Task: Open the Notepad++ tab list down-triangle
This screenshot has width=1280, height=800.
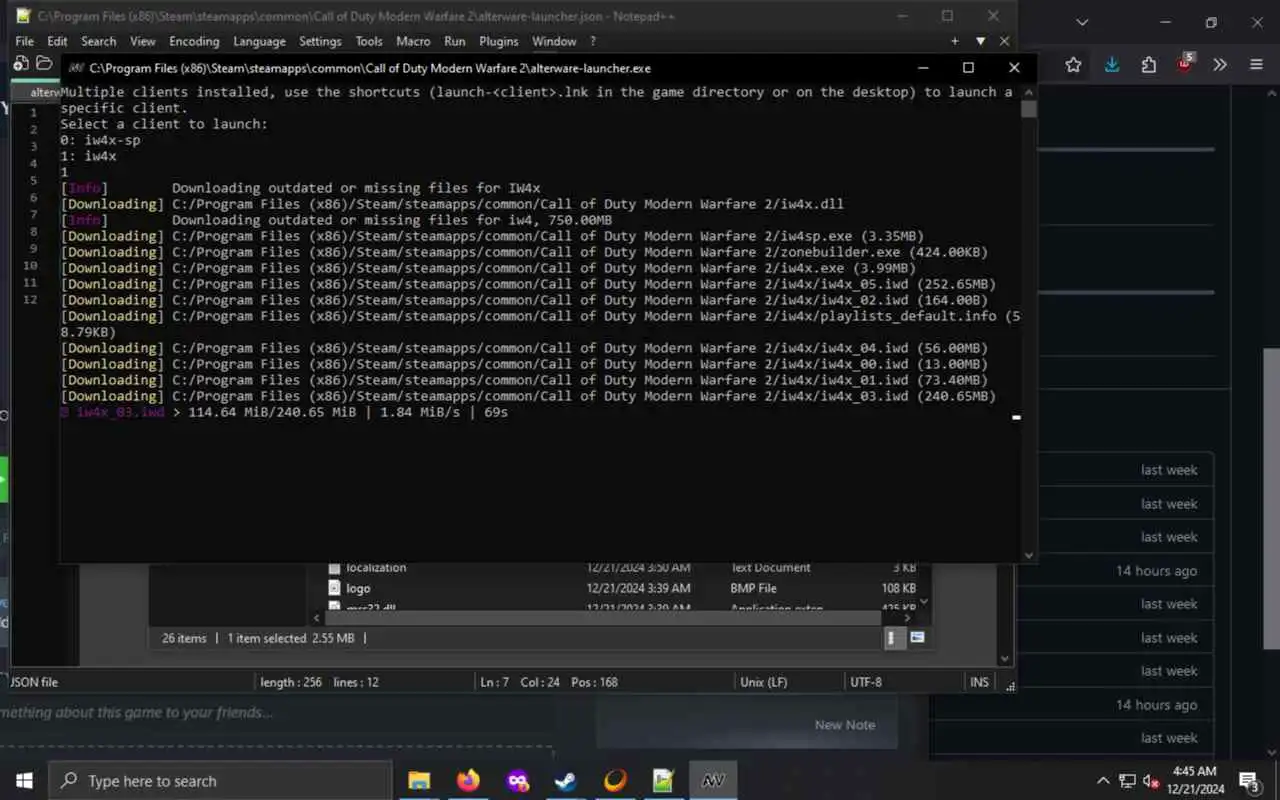Action: 980,41
